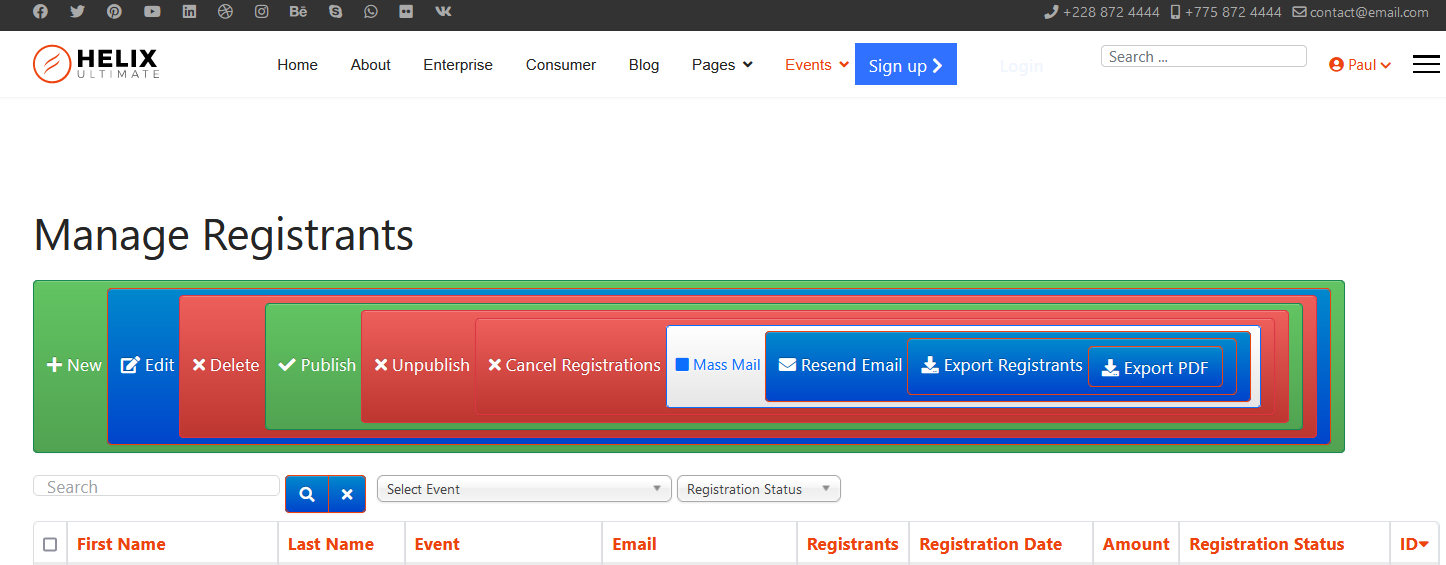The image size is (1446, 565).
Task: Open the Select Event dropdown
Action: click(x=524, y=489)
